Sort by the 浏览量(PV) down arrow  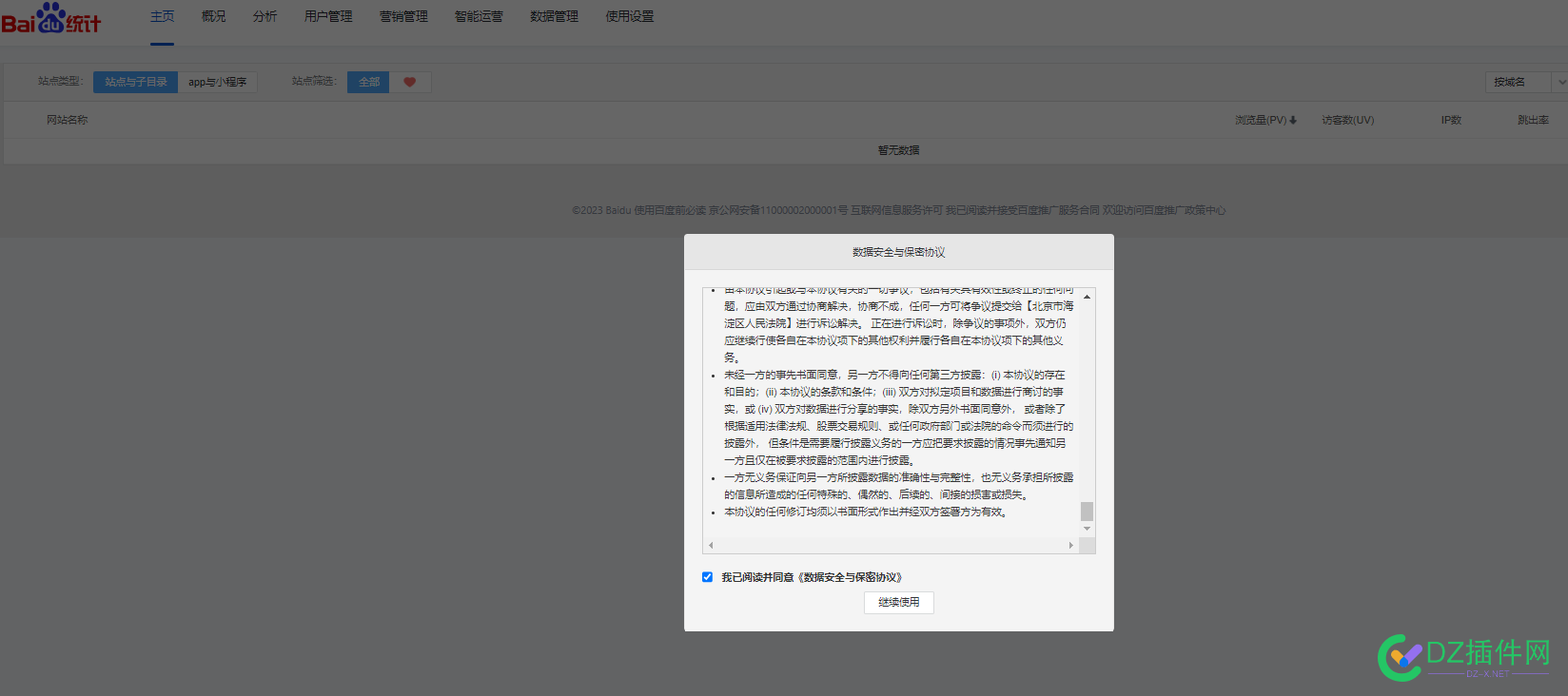(x=1293, y=120)
